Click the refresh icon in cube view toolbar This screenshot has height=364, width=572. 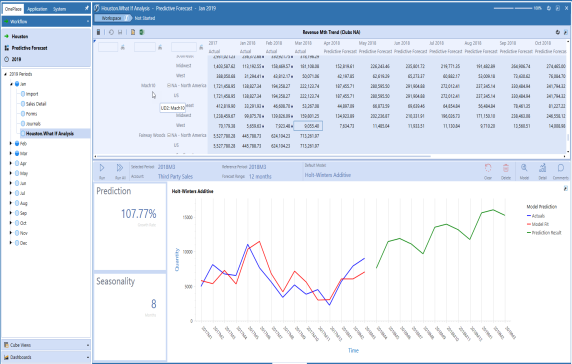[111, 32]
